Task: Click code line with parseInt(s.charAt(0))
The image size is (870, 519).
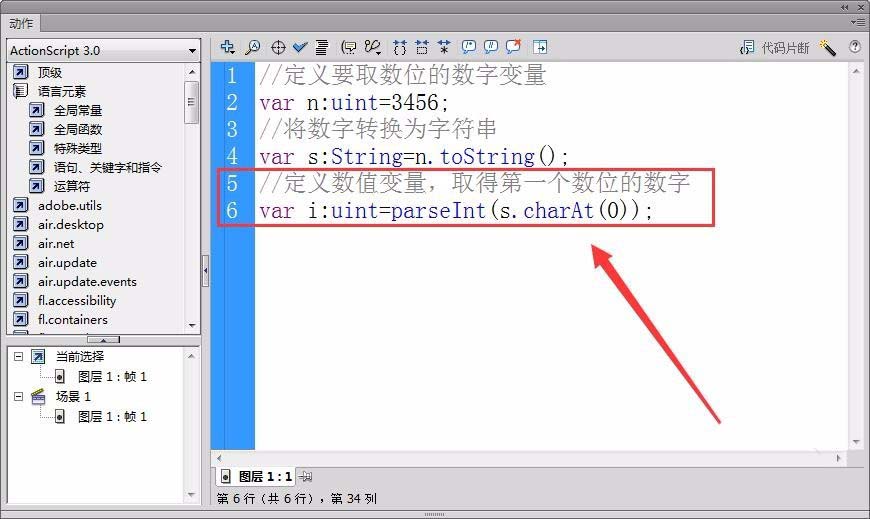Action: click(x=456, y=211)
